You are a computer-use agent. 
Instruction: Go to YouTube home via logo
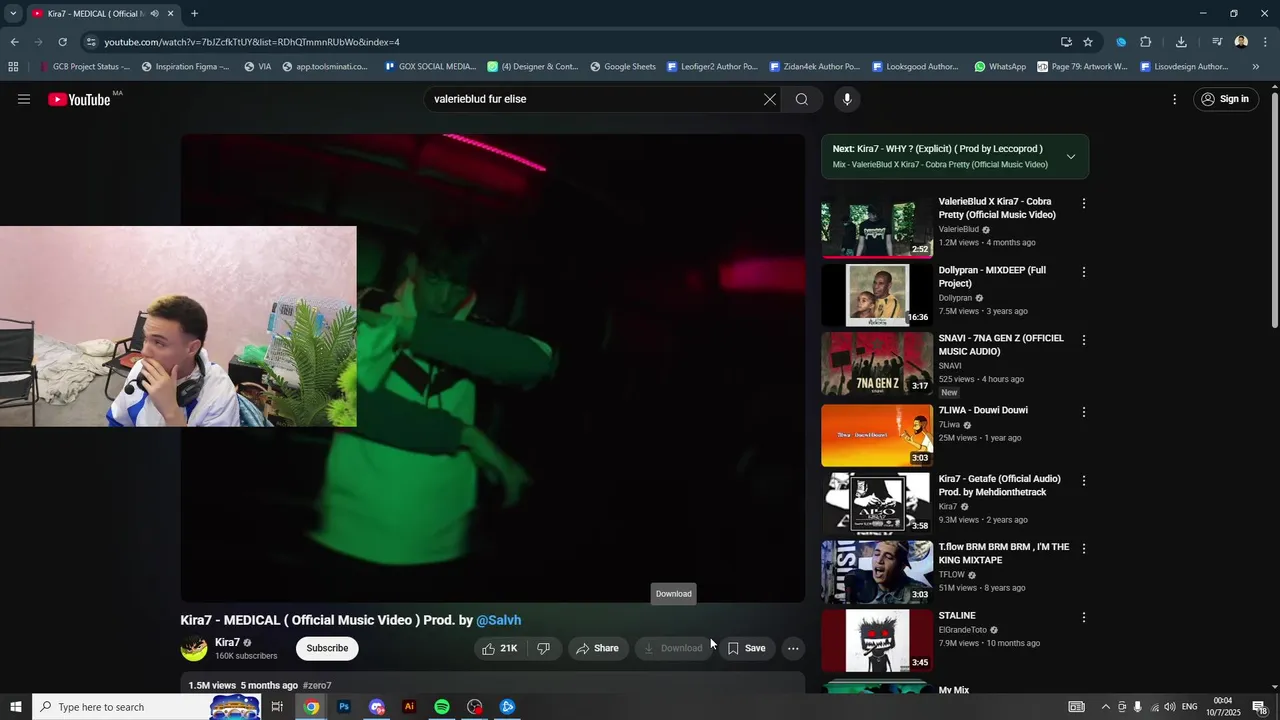[79, 99]
